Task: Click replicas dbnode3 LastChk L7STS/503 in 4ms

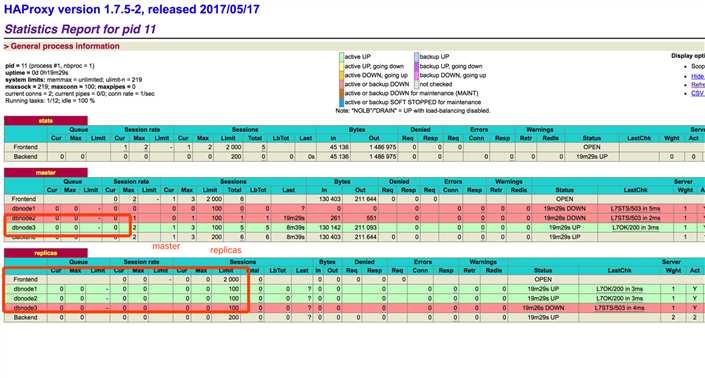Action: coord(619,308)
